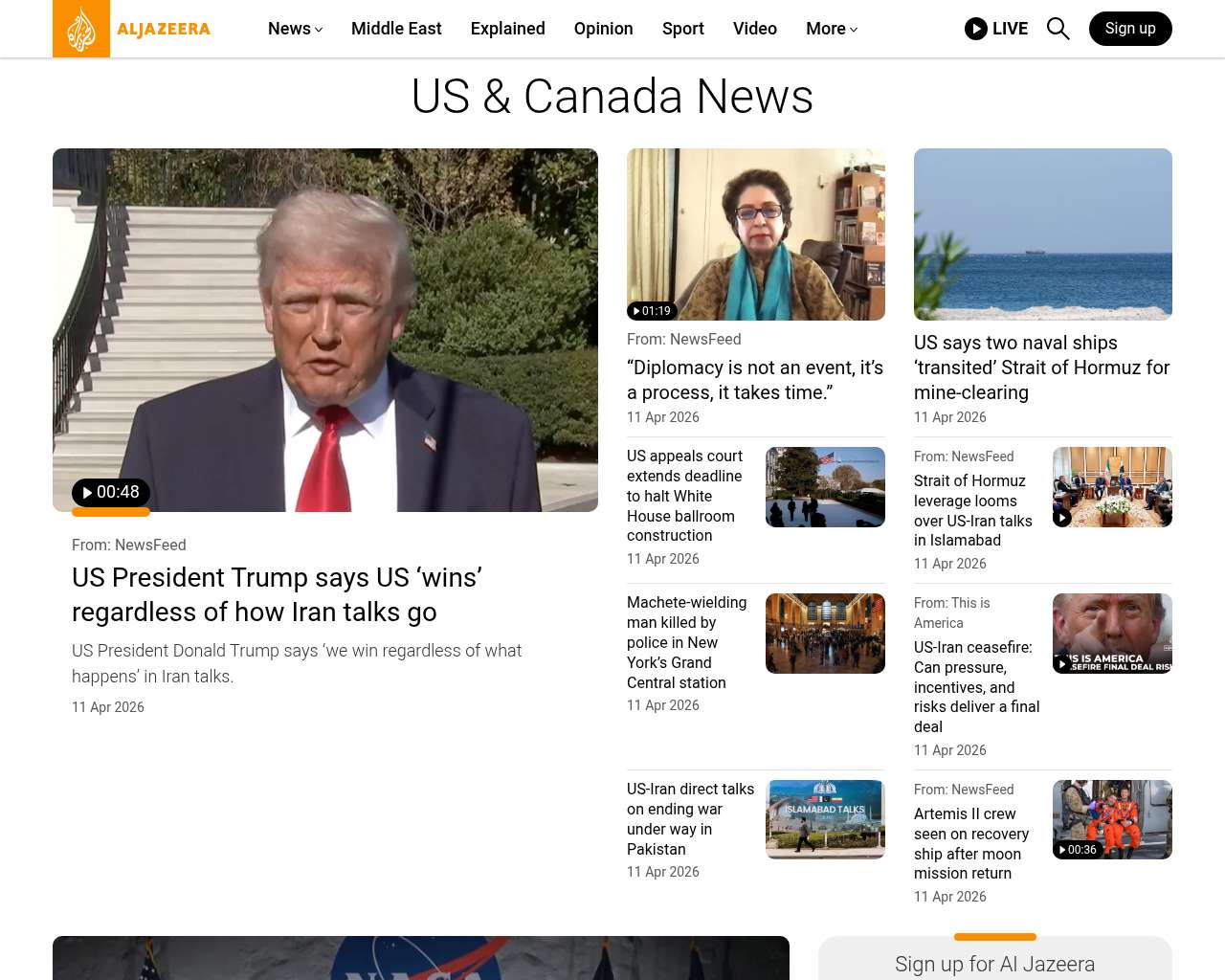Play the 01:19 diplomacy video badge
The height and width of the screenshot is (980, 1225).
pyautogui.click(x=652, y=311)
